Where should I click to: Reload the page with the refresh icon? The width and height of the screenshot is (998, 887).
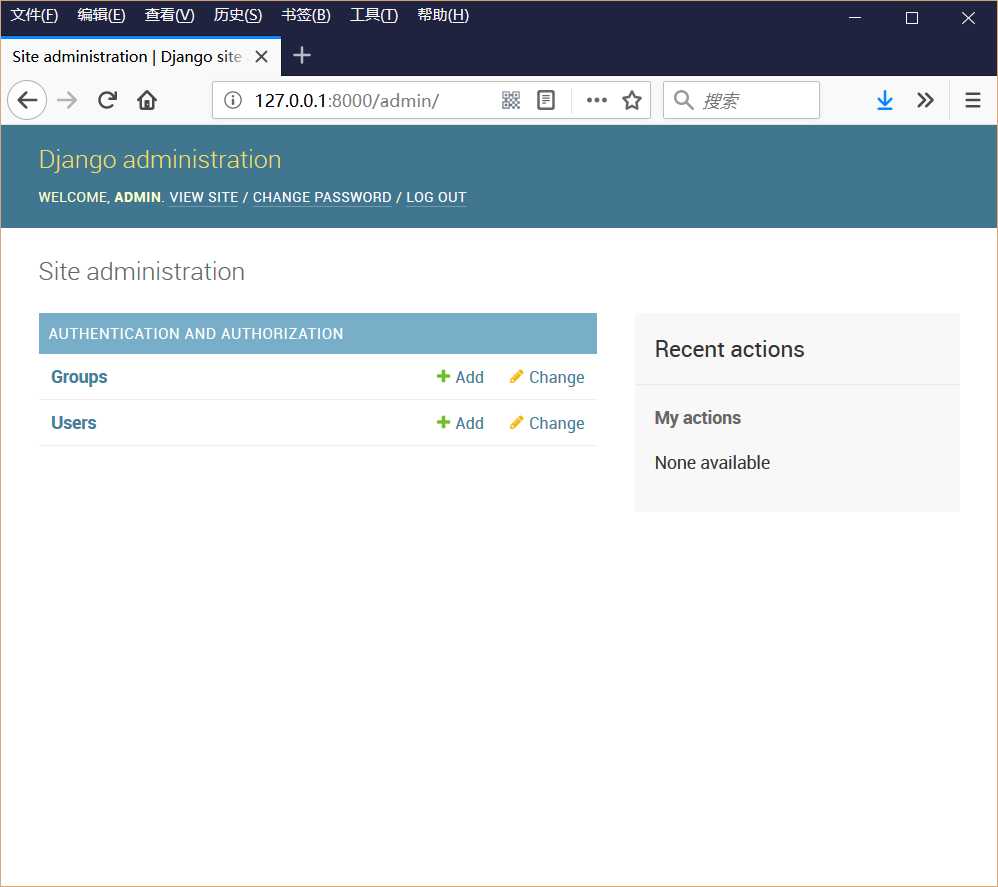point(107,101)
